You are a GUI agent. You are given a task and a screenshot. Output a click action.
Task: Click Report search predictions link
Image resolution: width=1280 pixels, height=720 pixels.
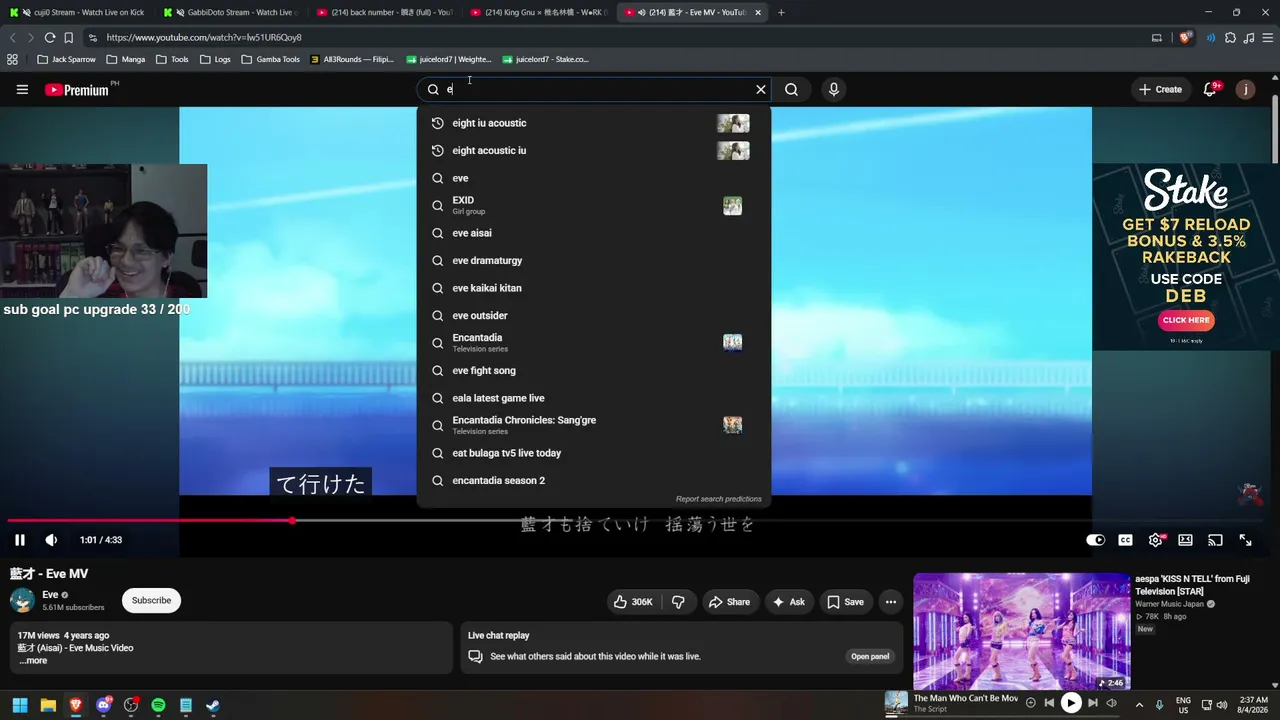tap(719, 499)
